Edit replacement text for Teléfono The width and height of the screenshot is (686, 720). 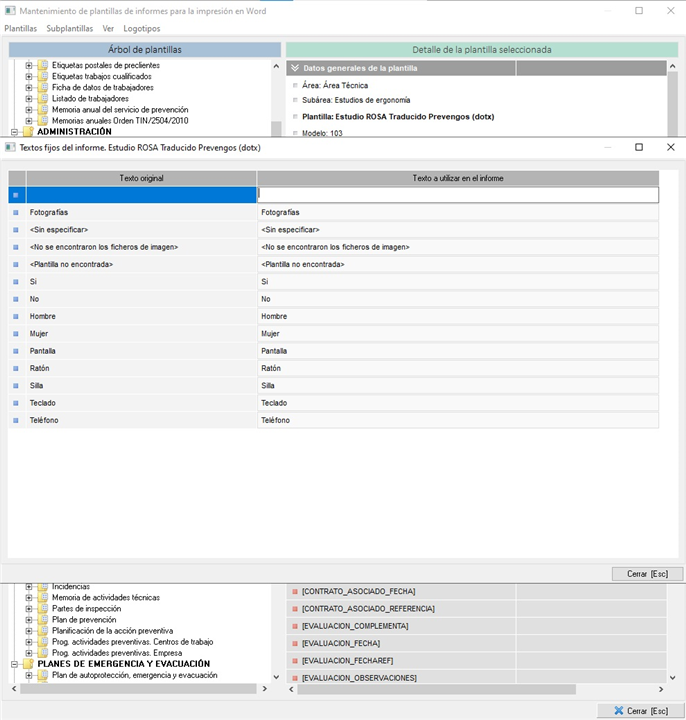click(x=458, y=420)
